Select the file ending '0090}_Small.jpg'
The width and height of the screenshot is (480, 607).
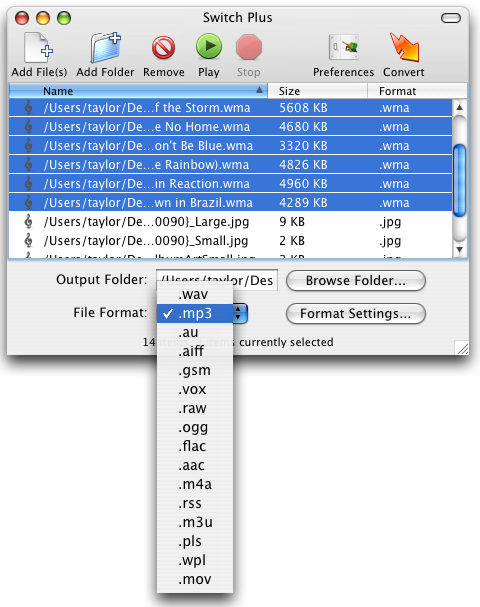[x=230, y=240]
